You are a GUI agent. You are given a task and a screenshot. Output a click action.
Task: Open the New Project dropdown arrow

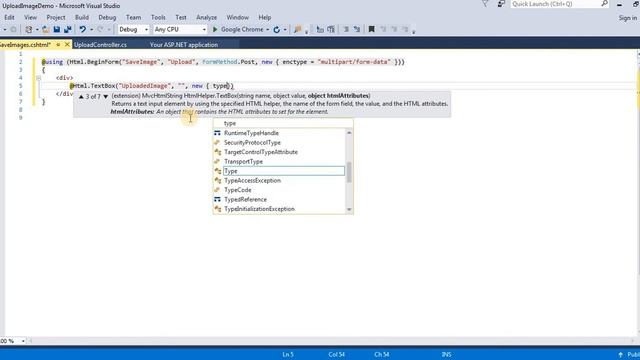[37, 30]
